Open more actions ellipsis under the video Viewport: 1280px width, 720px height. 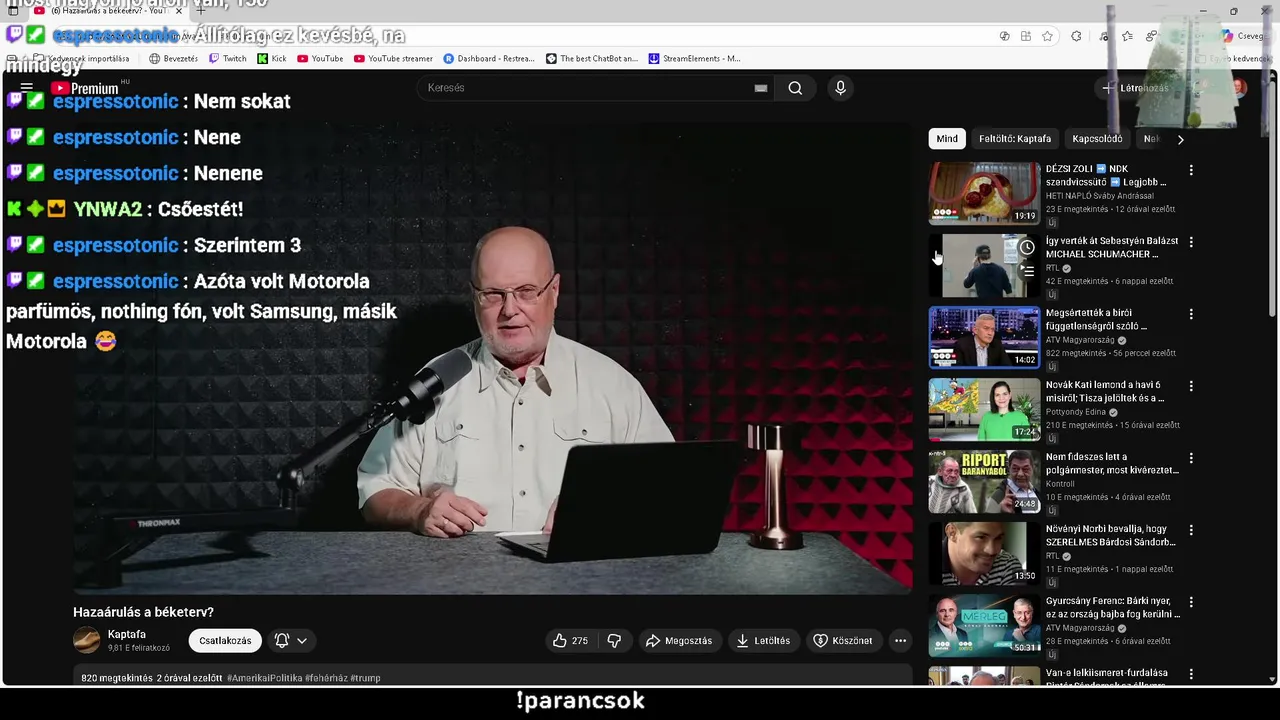click(900, 641)
